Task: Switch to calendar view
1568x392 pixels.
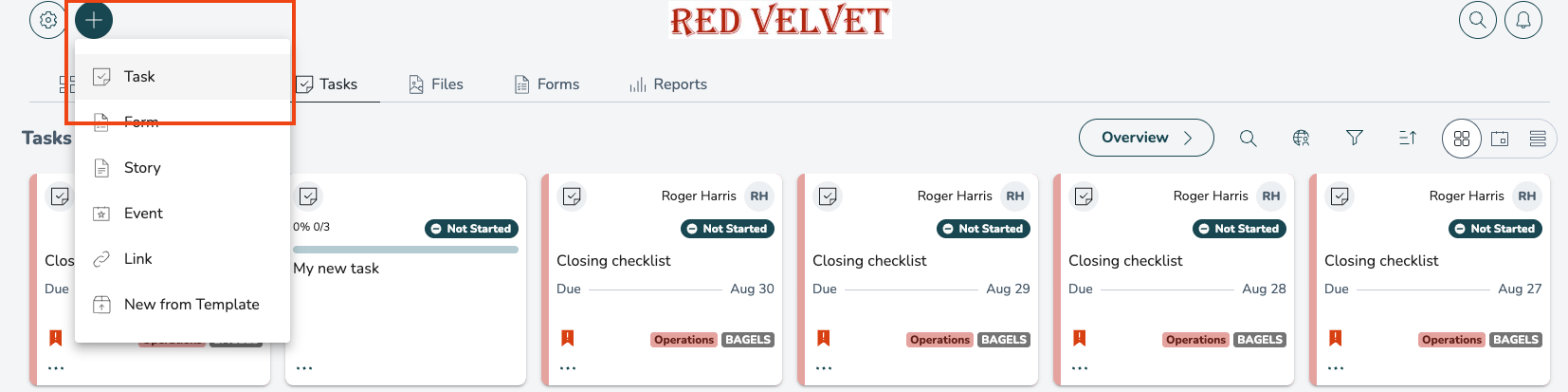Action: coord(1500,139)
